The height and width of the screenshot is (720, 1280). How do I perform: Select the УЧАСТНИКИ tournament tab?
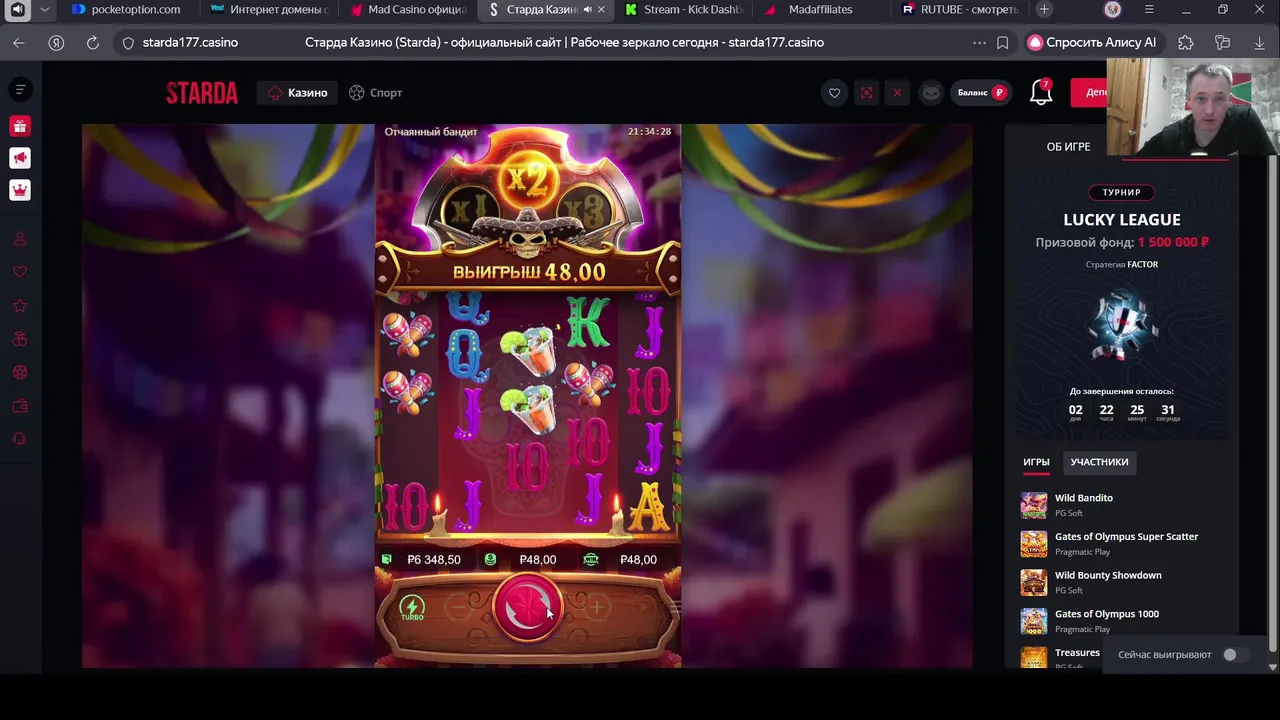click(x=1099, y=462)
